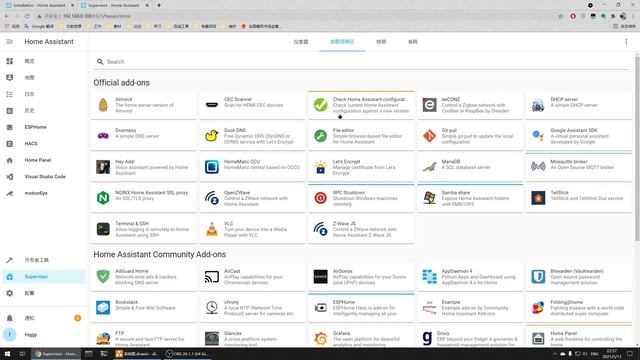The width and height of the screenshot is (640, 360).
Task: Click the page vertical scrollbar
Action: (x=637, y=149)
